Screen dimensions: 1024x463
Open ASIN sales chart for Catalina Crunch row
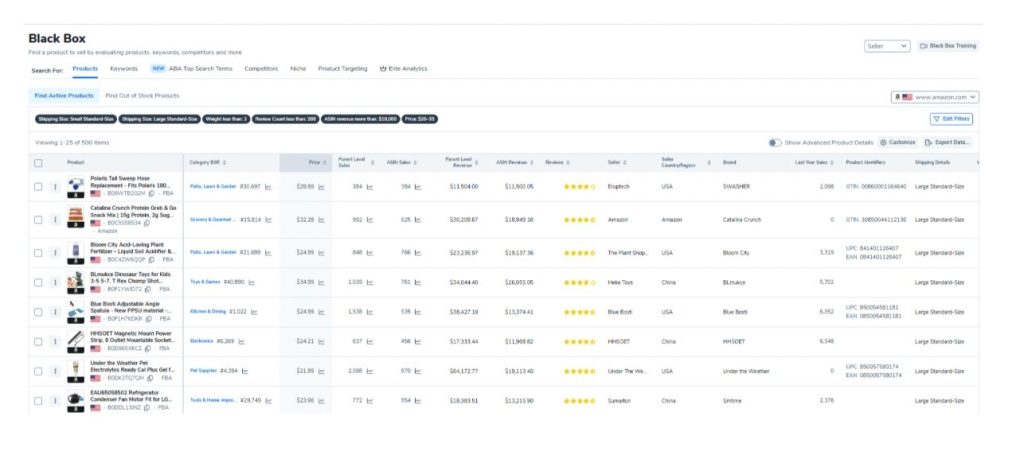(418, 220)
